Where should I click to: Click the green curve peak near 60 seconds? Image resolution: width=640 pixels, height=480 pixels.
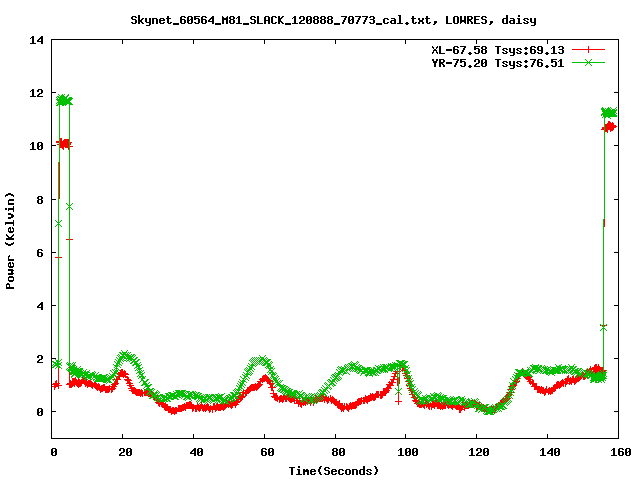point(261,361)
